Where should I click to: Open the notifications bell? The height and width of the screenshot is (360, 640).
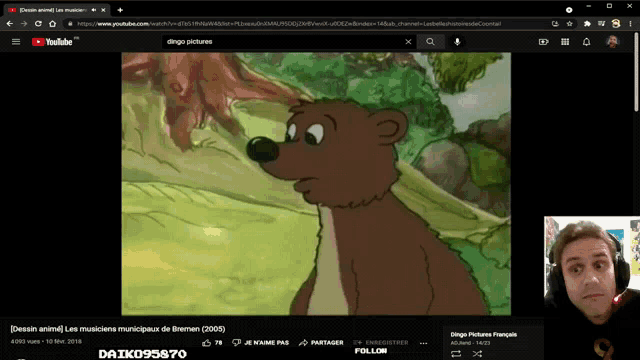pos(587,42)
